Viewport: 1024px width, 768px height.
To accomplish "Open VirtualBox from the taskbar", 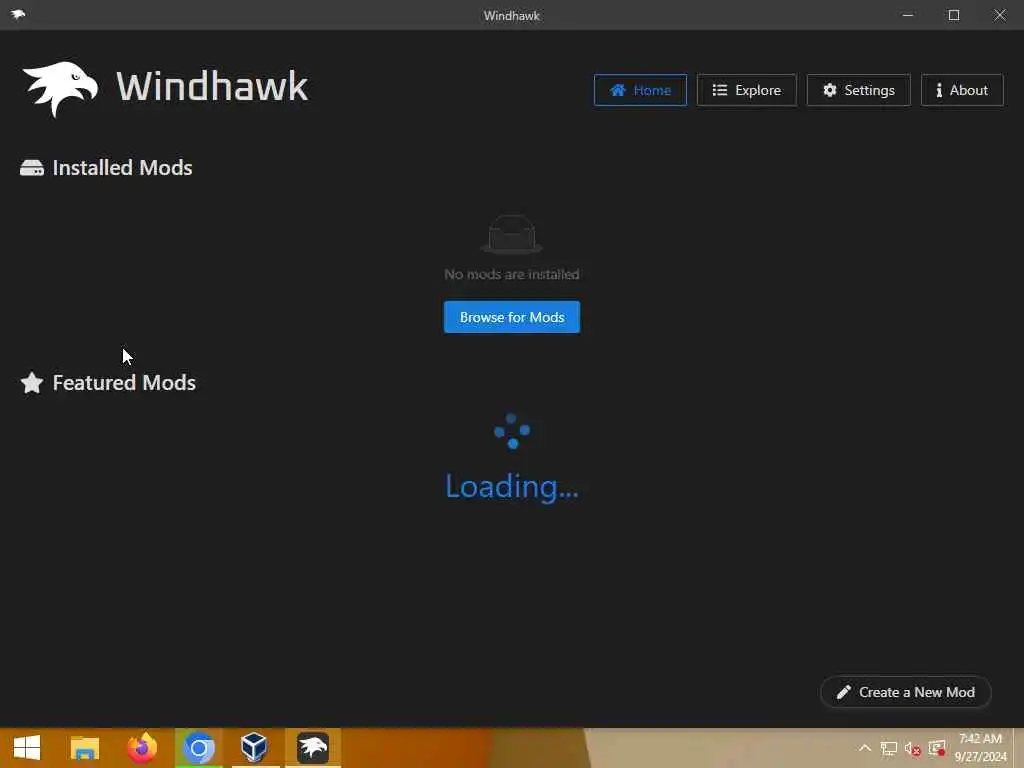I will click(255, 748).
